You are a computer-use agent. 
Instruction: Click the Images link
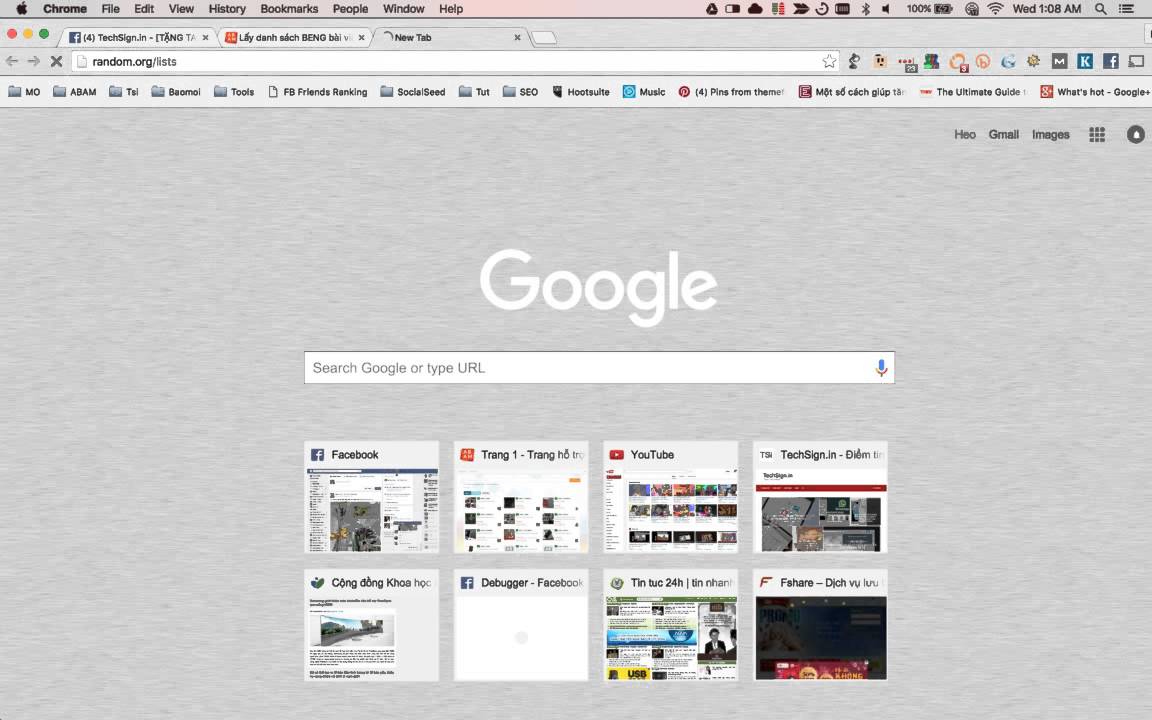pos(1051,134)
